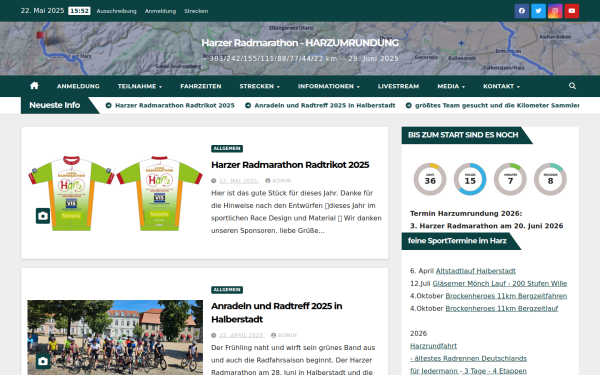Image resolution: width=600 pixels, height=375 pixels.
Task: Click clock icon beside 22. April 2025
Action: click(x=214, y=335)
